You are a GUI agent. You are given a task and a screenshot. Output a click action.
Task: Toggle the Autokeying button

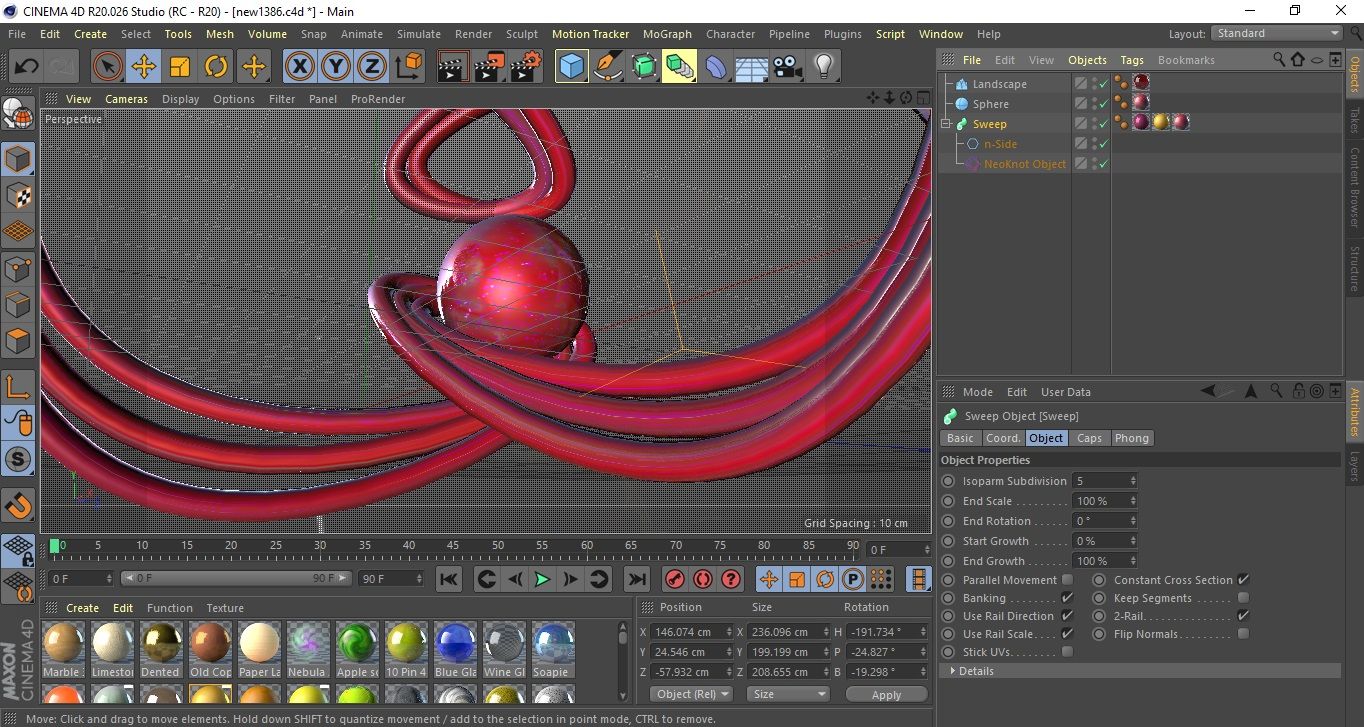pos(703,579)
